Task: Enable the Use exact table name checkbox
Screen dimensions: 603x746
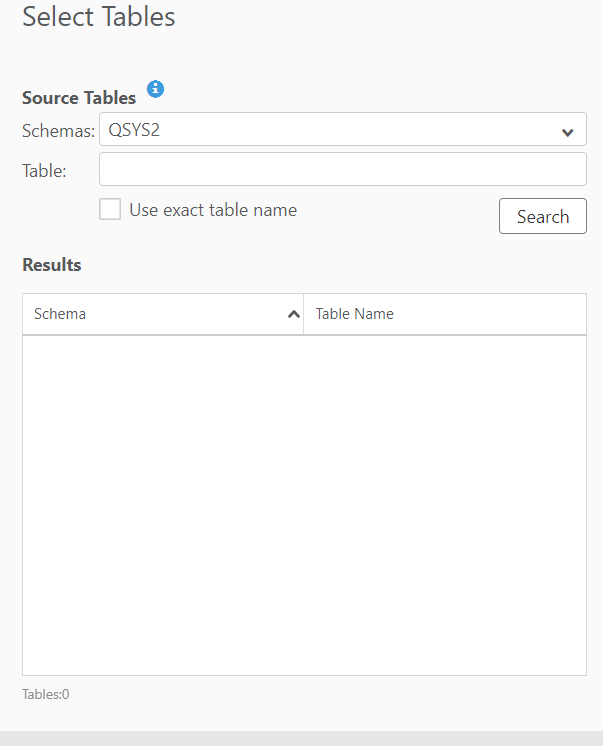Action: tap(110, 210)
